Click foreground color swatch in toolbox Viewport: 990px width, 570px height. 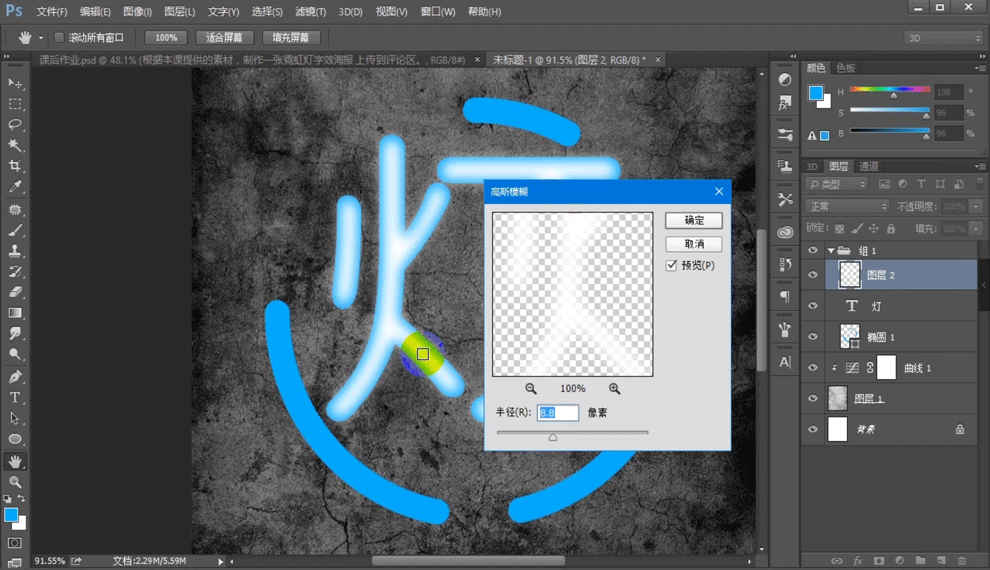pos(11,515)
